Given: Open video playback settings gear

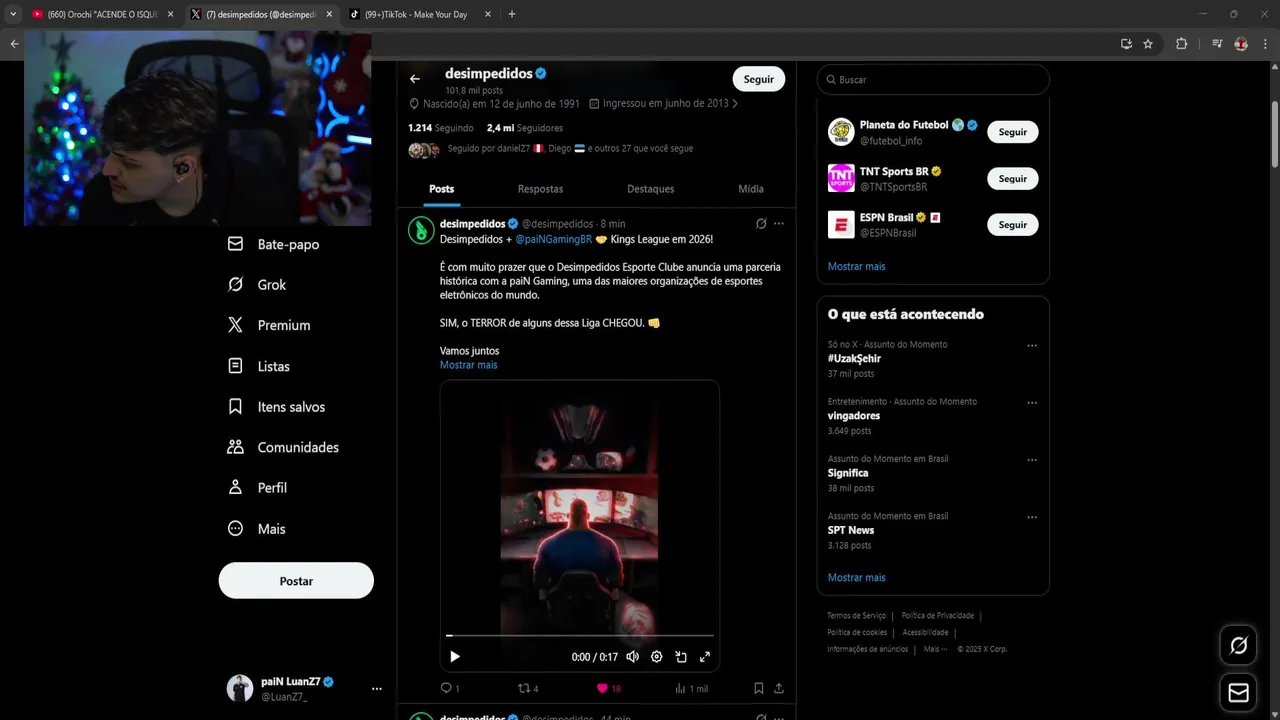Looking at the screenshot, I should coord(657,657).
